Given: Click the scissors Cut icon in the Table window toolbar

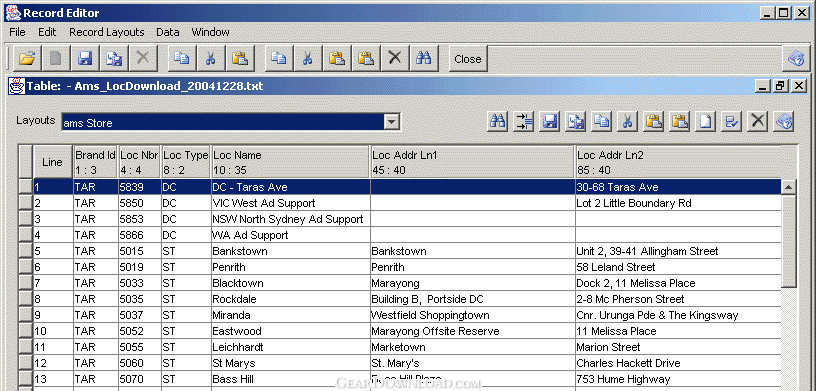Looking at the screenshot, I should (628, 122).
